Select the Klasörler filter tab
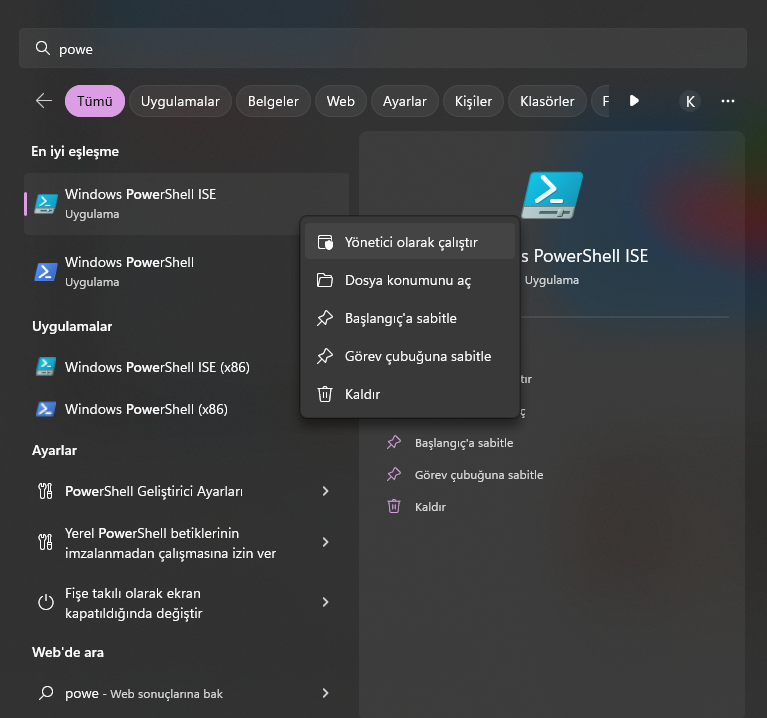The image size is (767, 718). click(x=547, y=101)
